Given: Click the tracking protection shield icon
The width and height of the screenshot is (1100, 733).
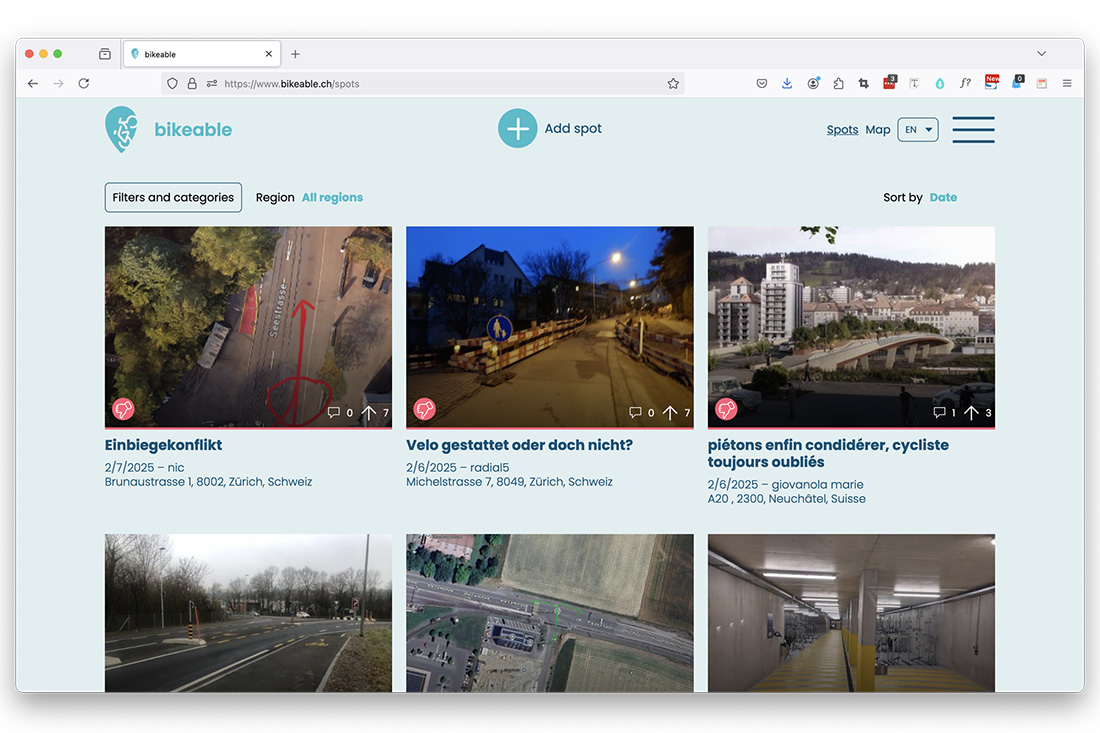Looking at the screenshot, I should tap(173, 83).
